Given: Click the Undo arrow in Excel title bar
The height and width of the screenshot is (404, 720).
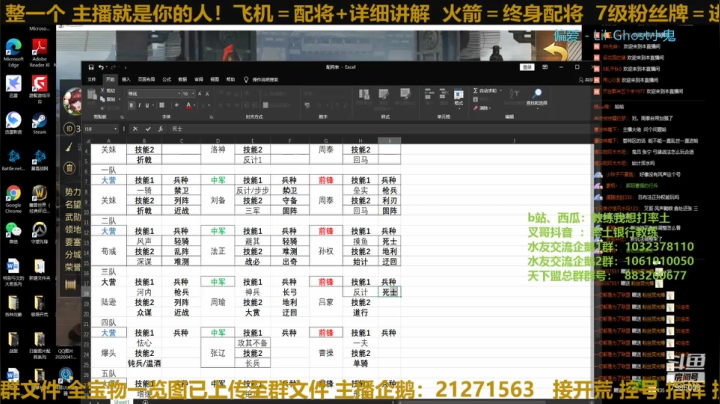Looking at the screenshot, I should tap(101, 67).
